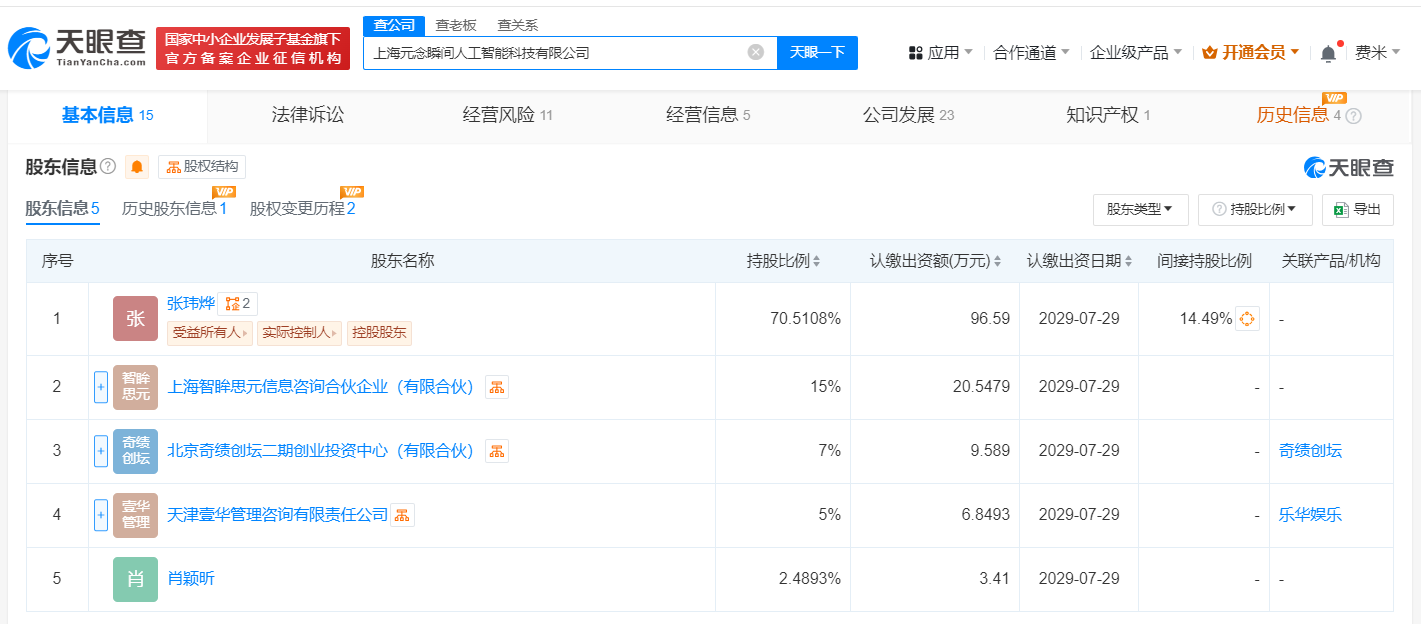Click 控股股东 tag
This screenshot has width=1421, height=624.
tap(380, 333)
